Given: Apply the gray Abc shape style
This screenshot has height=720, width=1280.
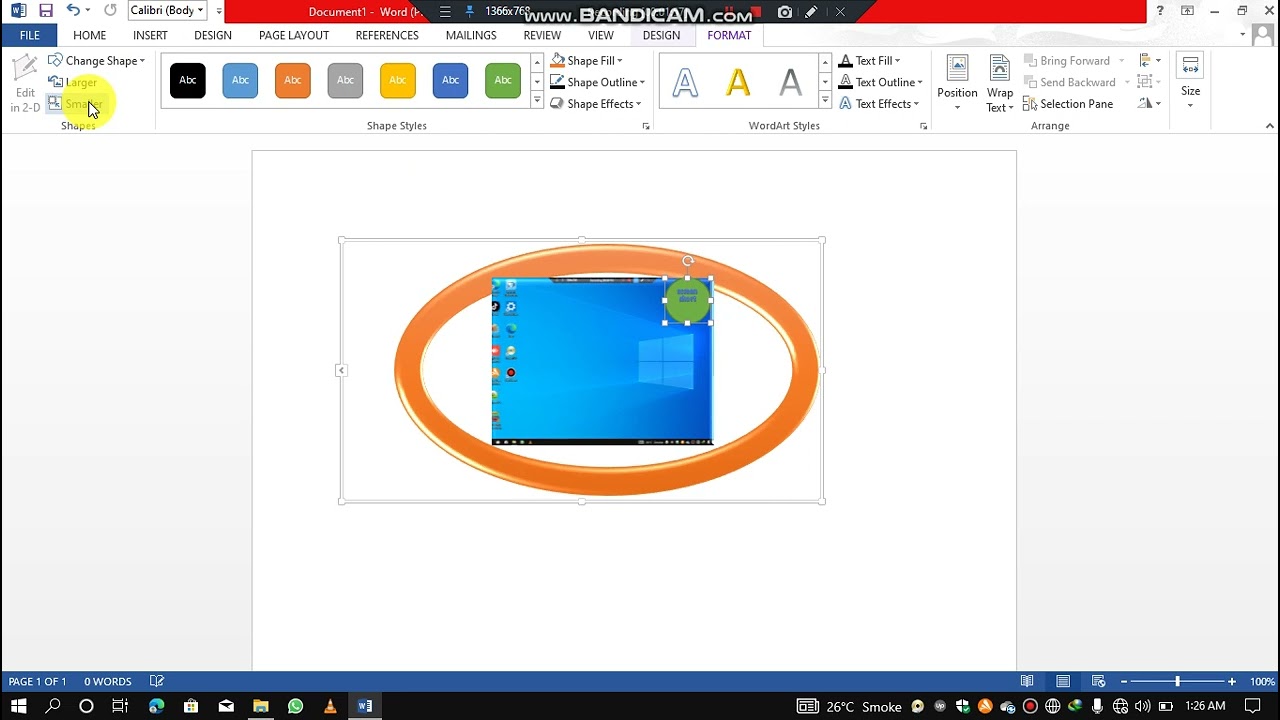Looking at the screenshot, I should tap(345, 80).
